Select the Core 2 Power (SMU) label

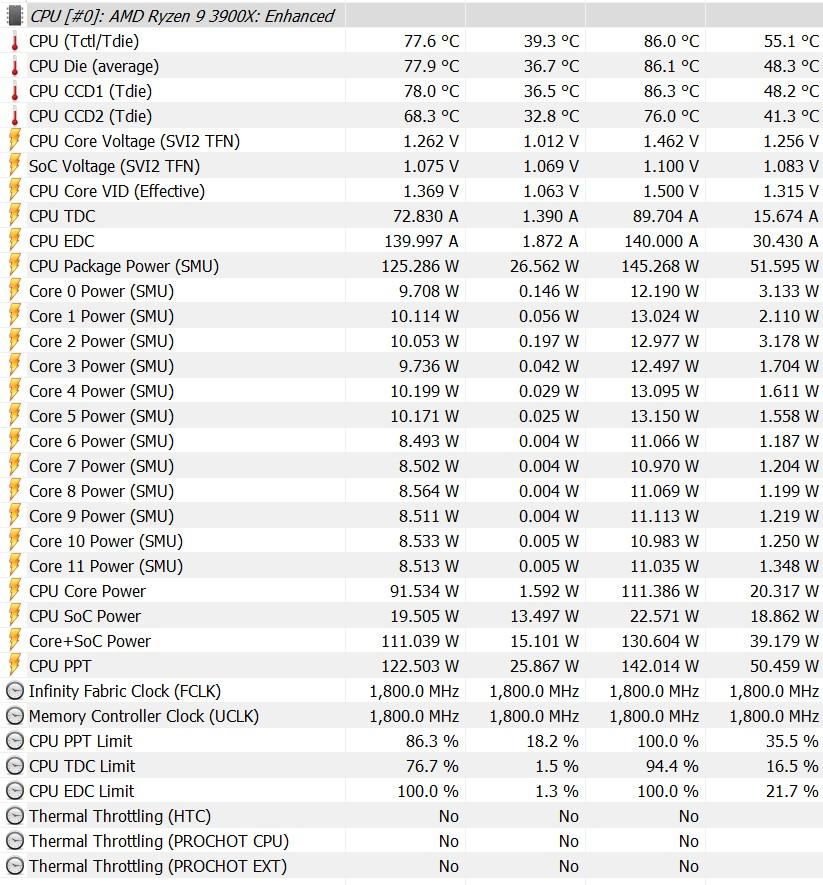point(102,341)
